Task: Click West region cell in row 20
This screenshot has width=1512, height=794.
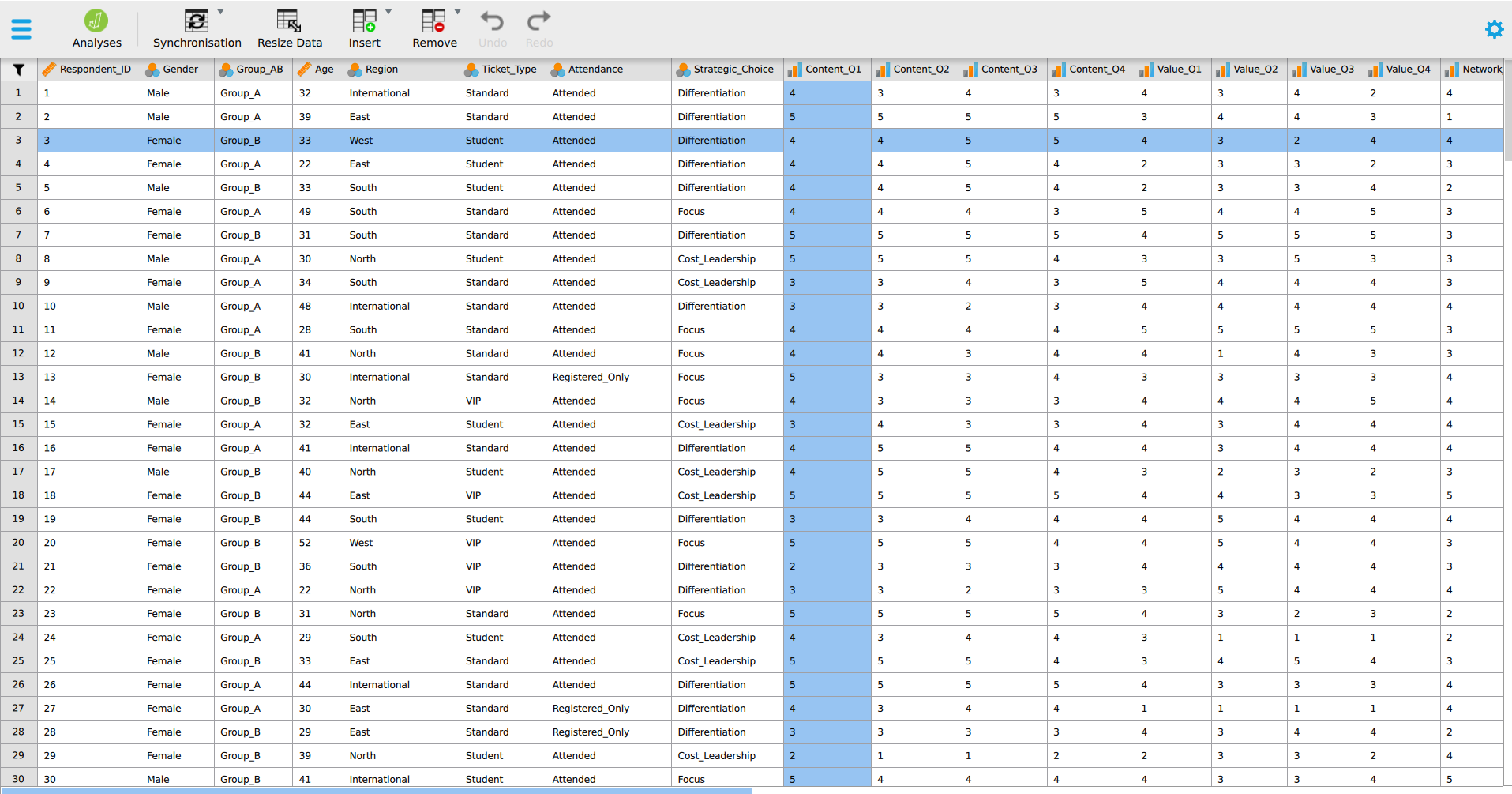Action: [402, 543]
